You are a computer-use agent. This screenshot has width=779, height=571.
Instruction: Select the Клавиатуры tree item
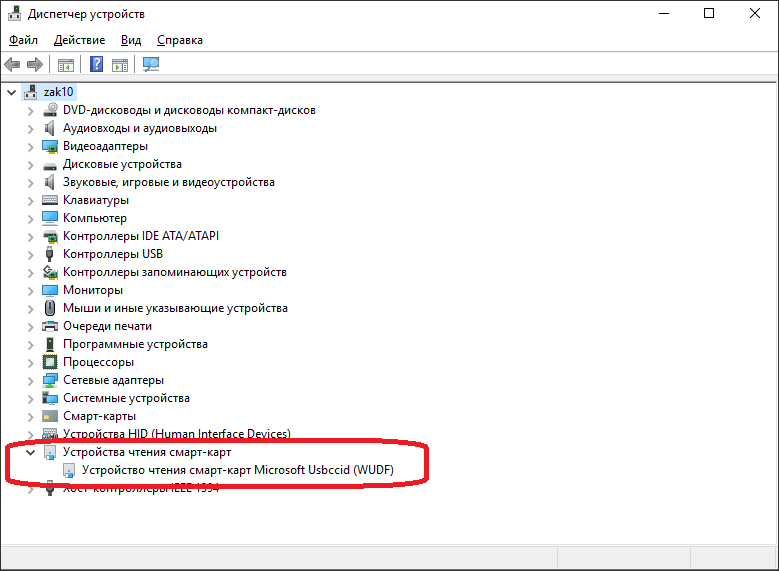click(95, 200)
